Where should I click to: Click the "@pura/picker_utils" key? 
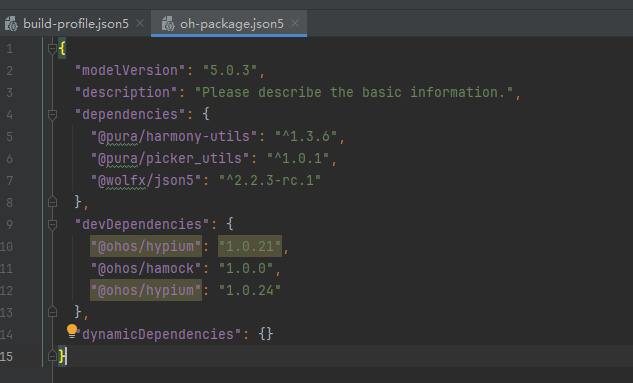point(170,158)
